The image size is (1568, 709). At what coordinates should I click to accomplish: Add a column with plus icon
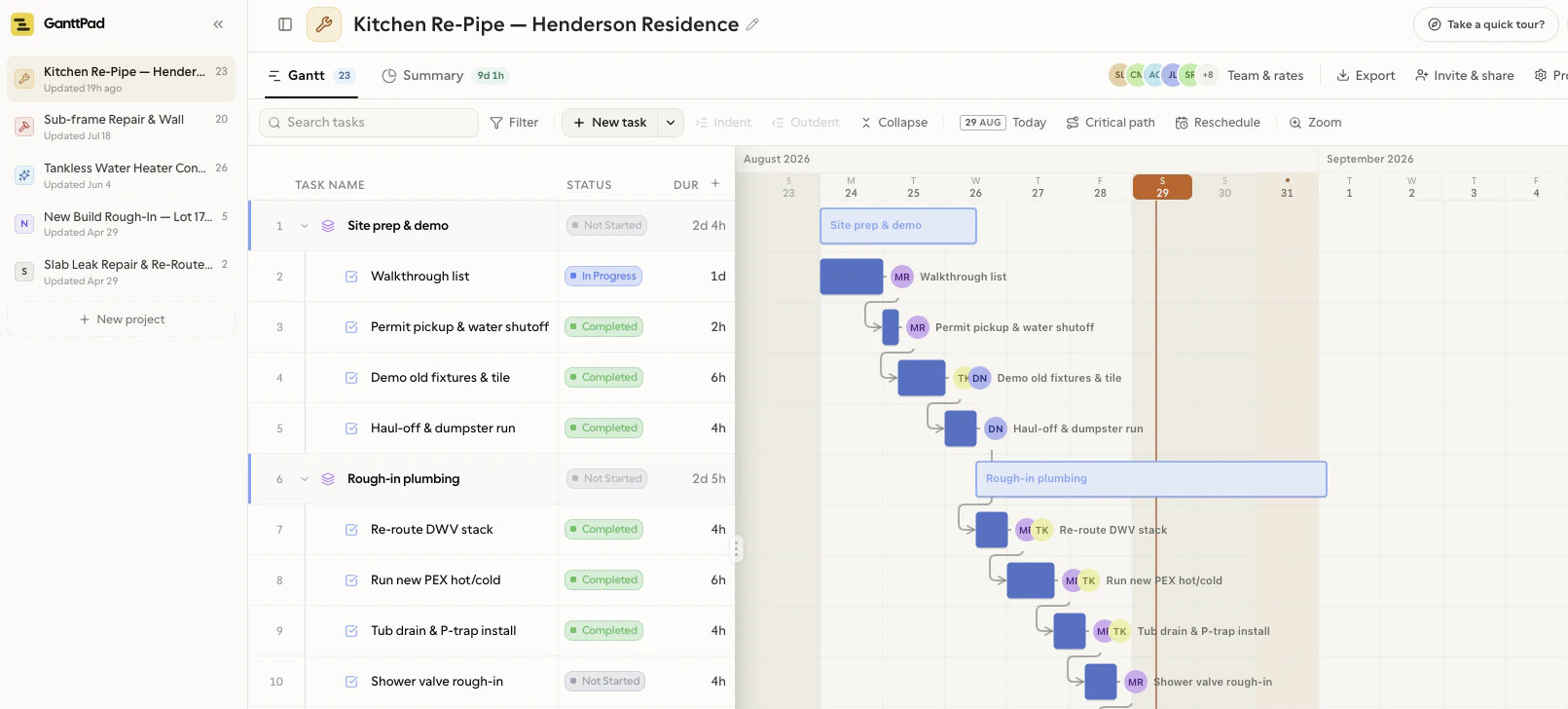pyautogui.click(x=715, y=183)
